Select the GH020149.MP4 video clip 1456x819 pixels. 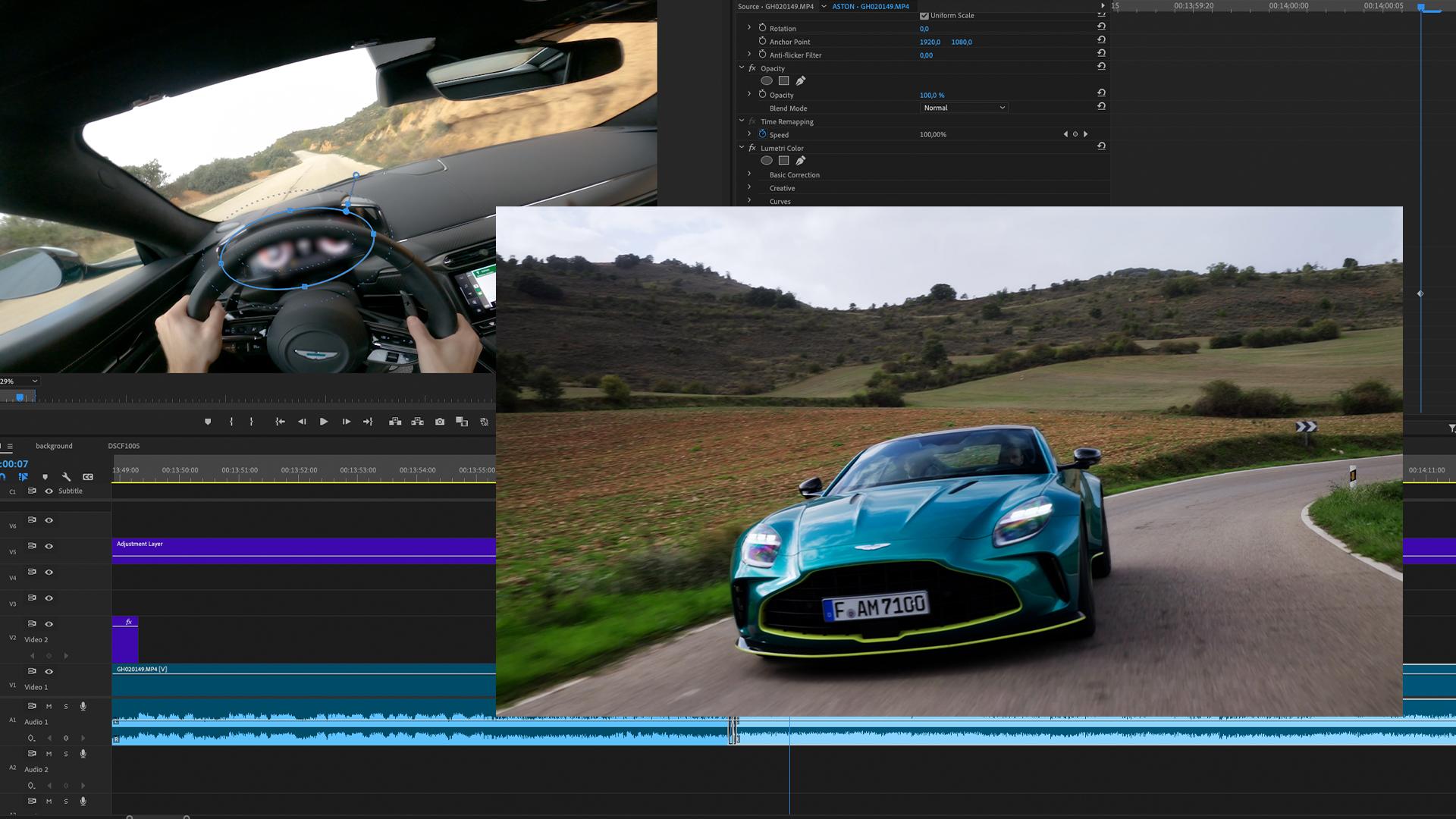304,680
